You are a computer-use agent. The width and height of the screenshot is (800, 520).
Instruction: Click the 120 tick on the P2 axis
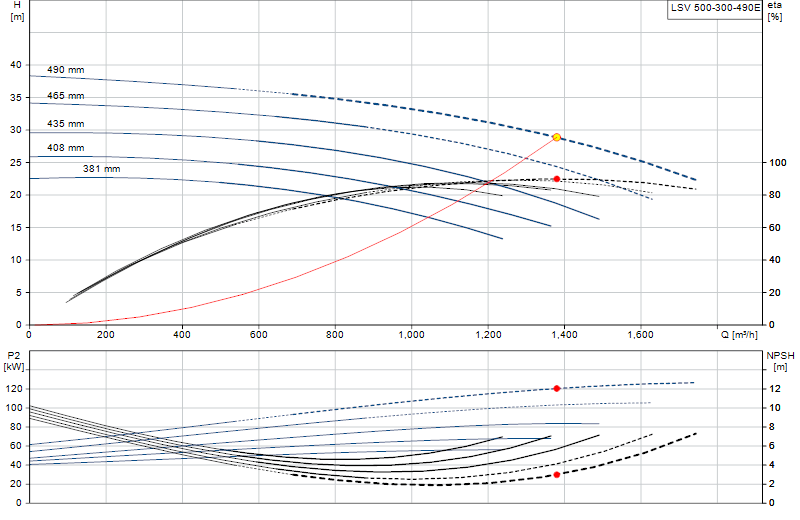[x=14, y=389]
